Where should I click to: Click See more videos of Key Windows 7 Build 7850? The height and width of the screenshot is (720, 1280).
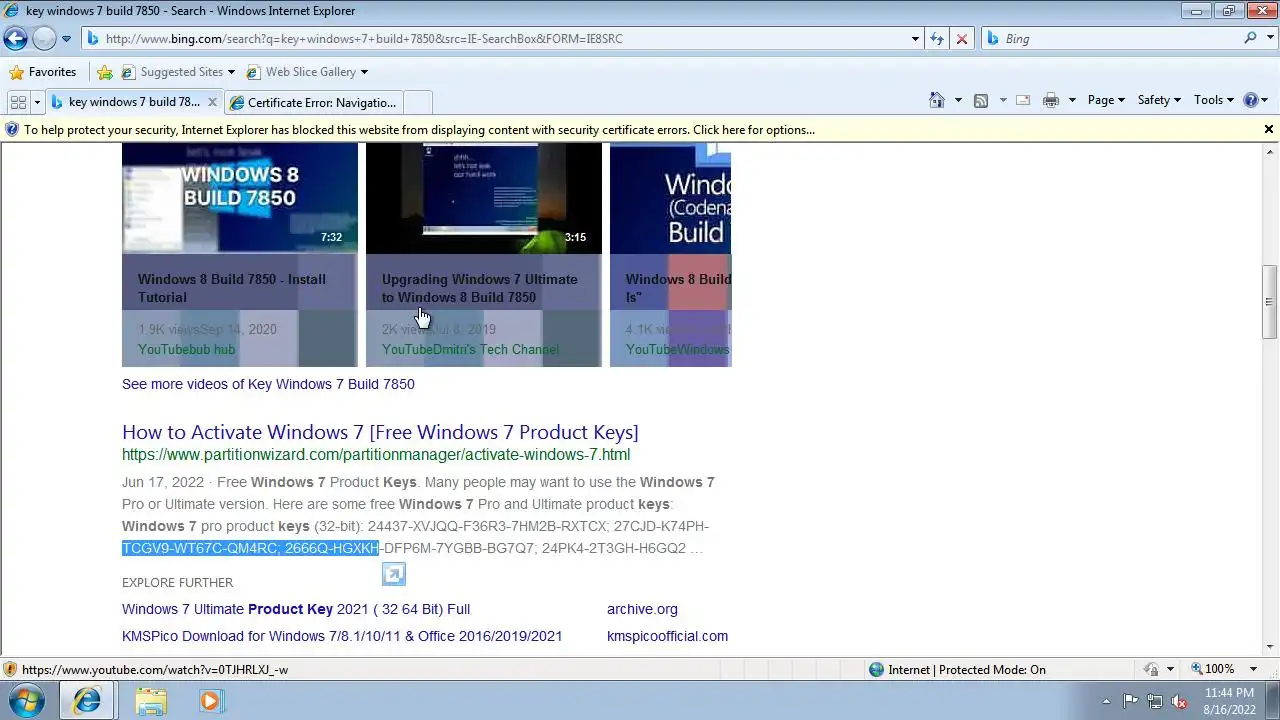tap(268, 384)
